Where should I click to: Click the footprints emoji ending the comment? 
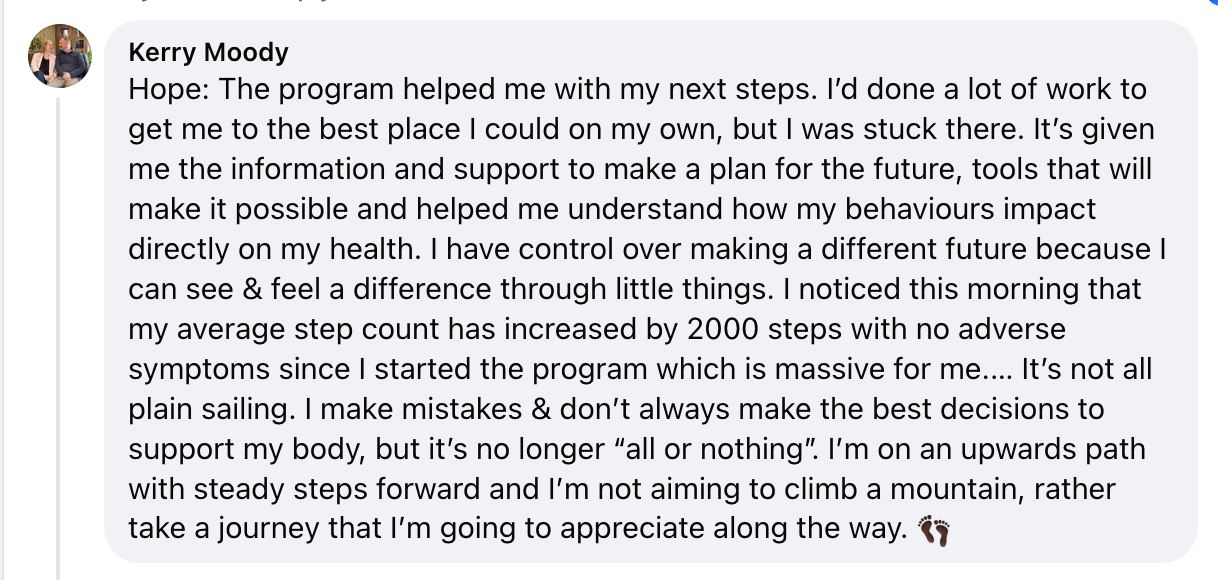933,530
